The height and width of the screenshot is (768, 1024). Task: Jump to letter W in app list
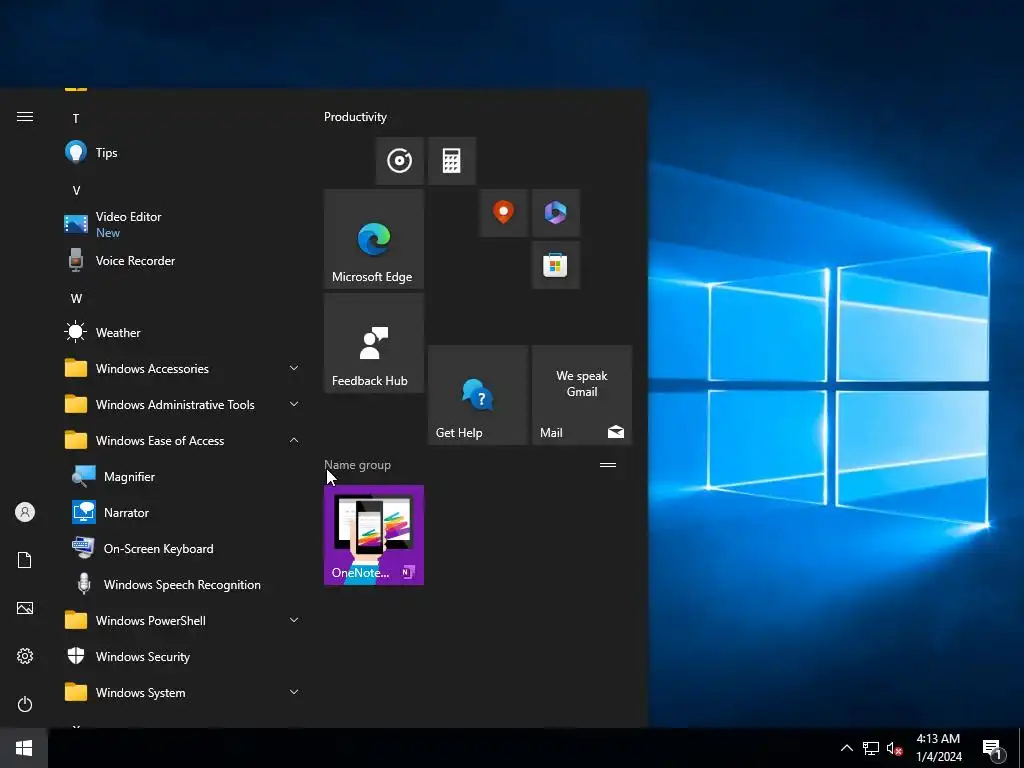76,298
